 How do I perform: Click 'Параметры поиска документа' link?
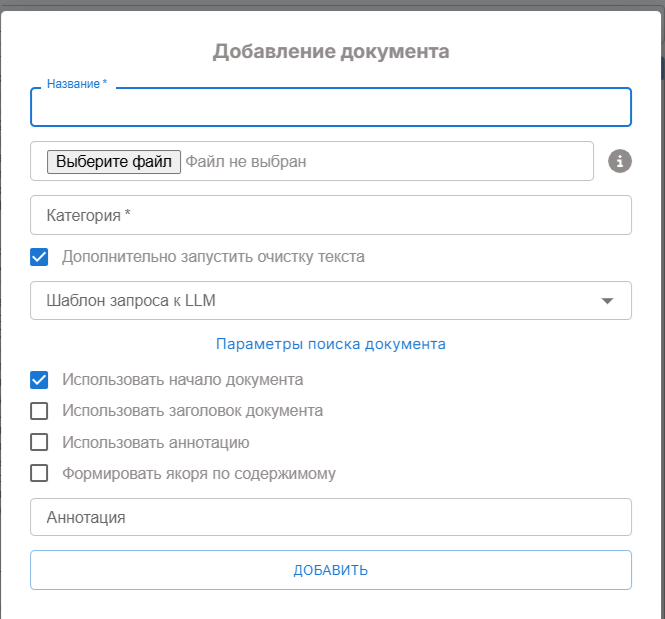pyautogui.click(x=331, y=344)
